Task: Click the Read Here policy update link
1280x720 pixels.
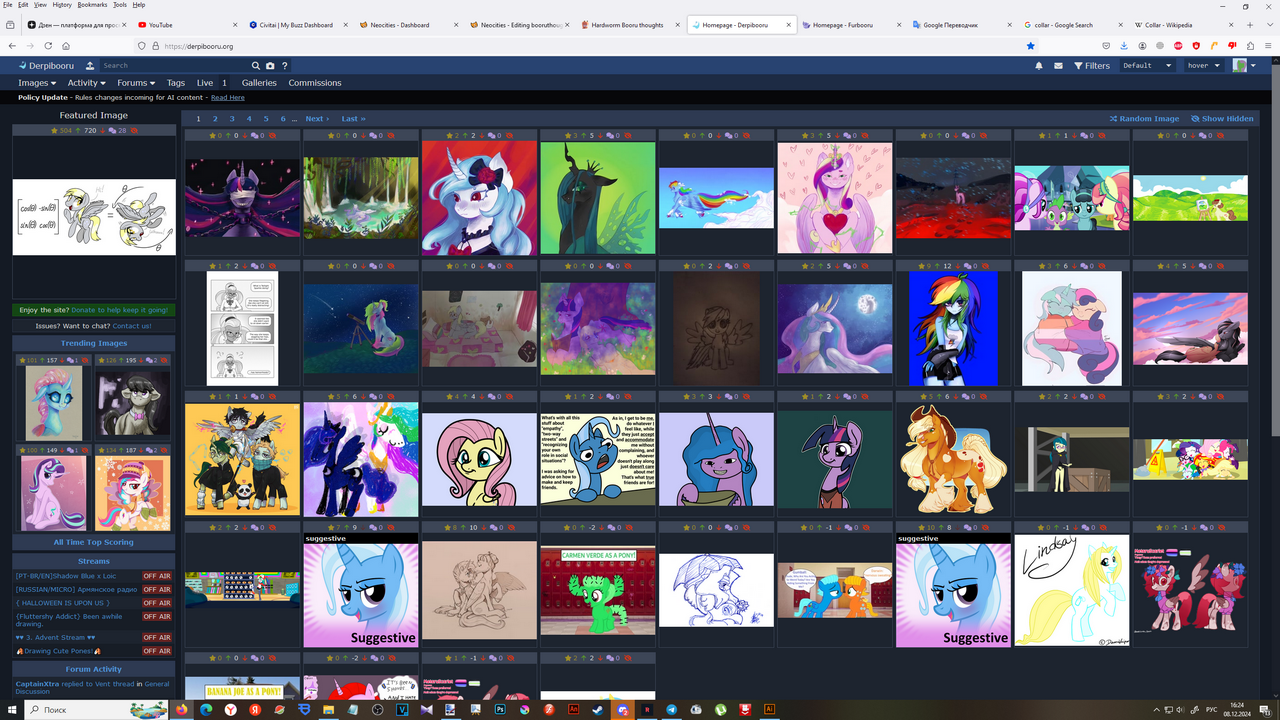Action: [228, 98]
